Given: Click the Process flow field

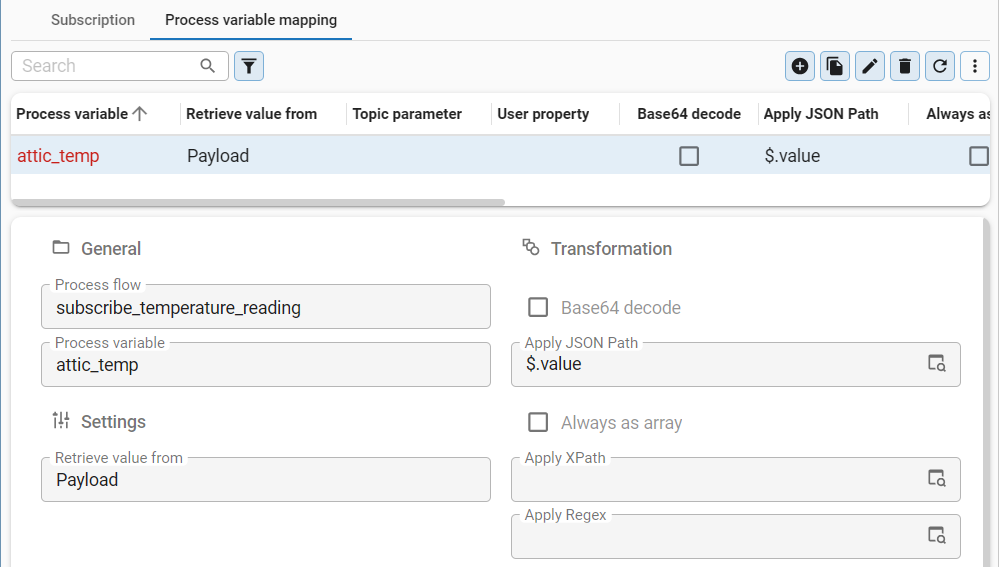Looking at the screenshot, I should tap(266, 307).
